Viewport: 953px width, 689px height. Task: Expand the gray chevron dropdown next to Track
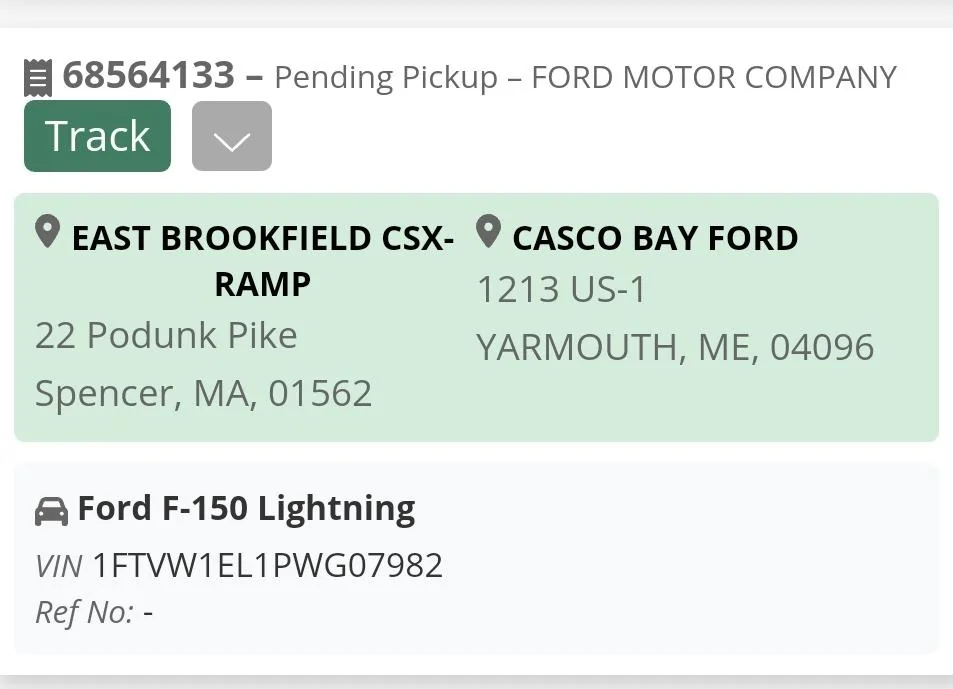pyautogui.click(x=231, y=137)
